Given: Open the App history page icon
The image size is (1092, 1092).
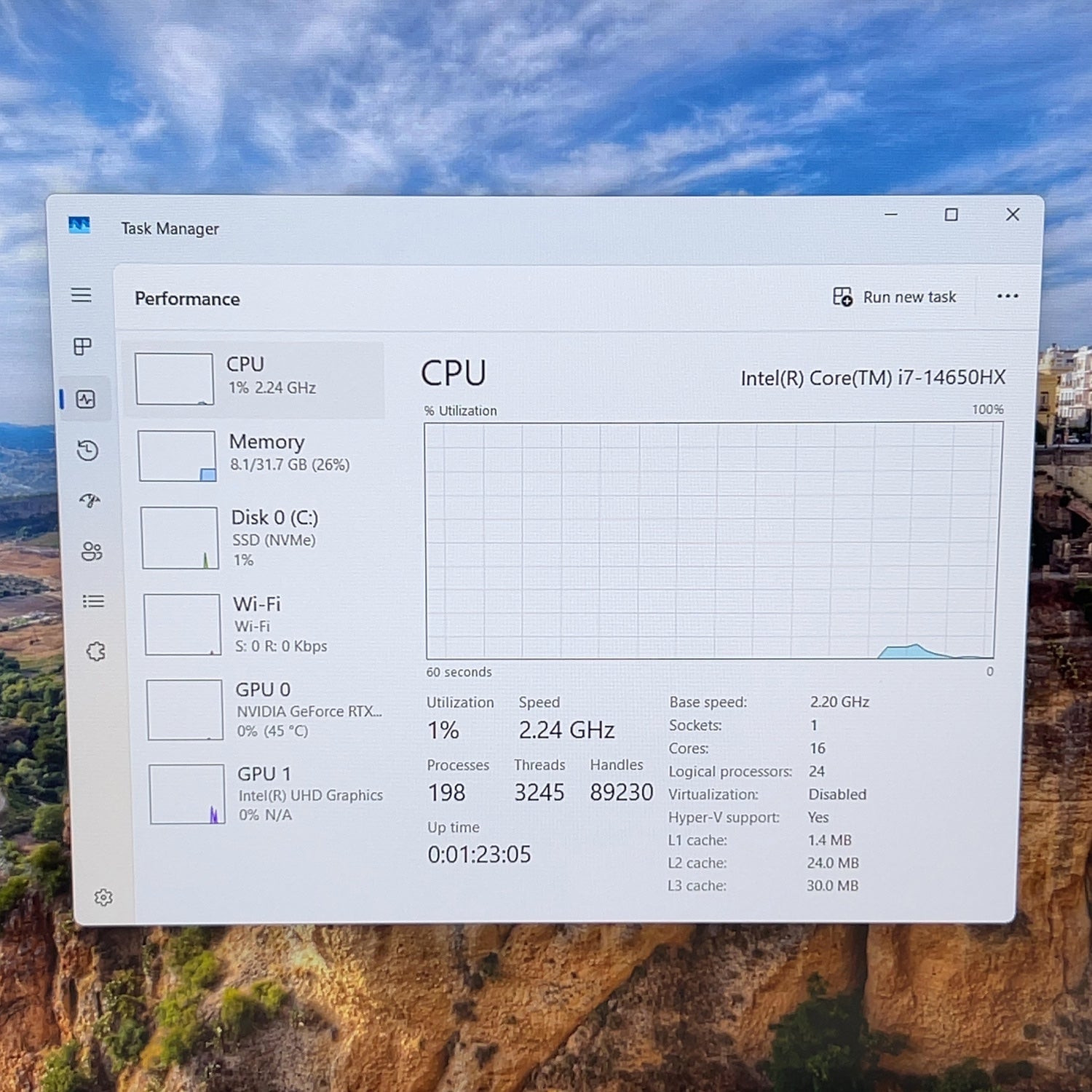Looking at the screenshot, I should click(88, 451).
